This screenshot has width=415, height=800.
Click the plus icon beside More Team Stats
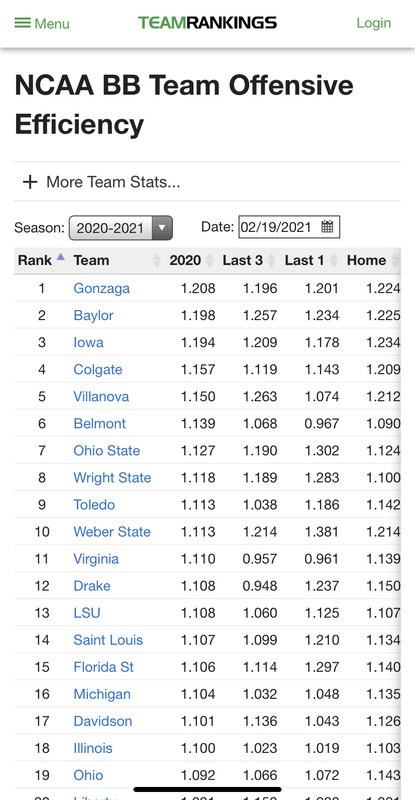pyautogui.click(x=30, y=182)
